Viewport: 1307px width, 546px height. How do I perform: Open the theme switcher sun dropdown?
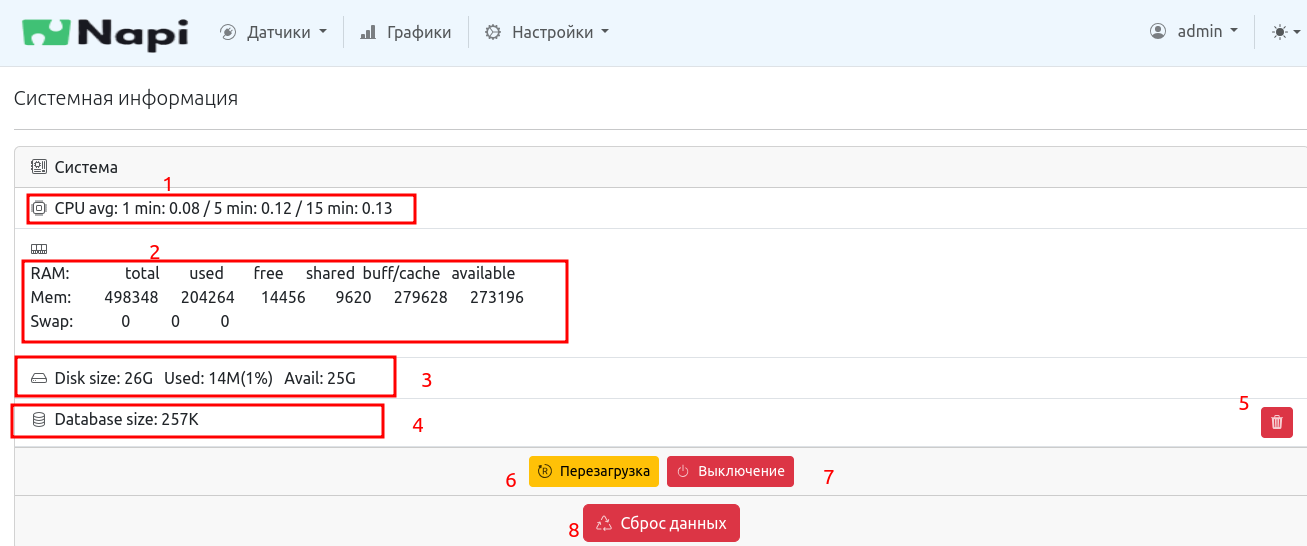(x=1285, y=32)
